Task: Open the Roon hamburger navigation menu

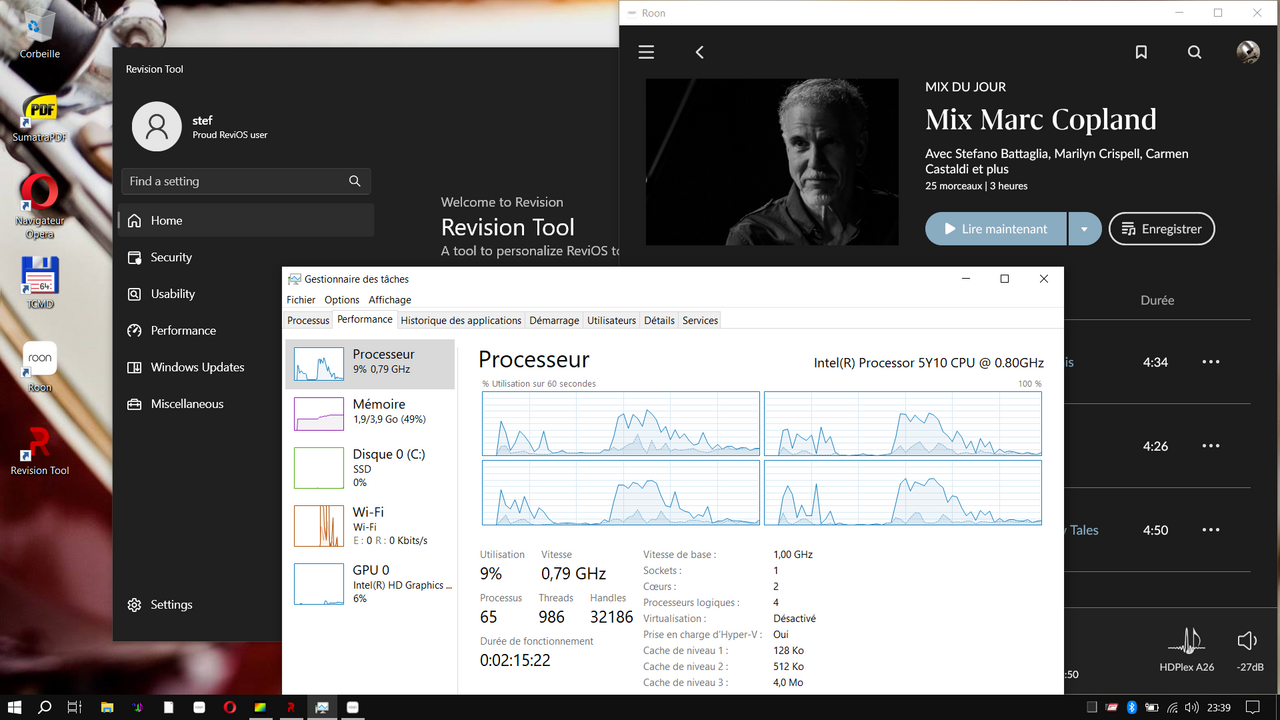Action: pos(646,52)
